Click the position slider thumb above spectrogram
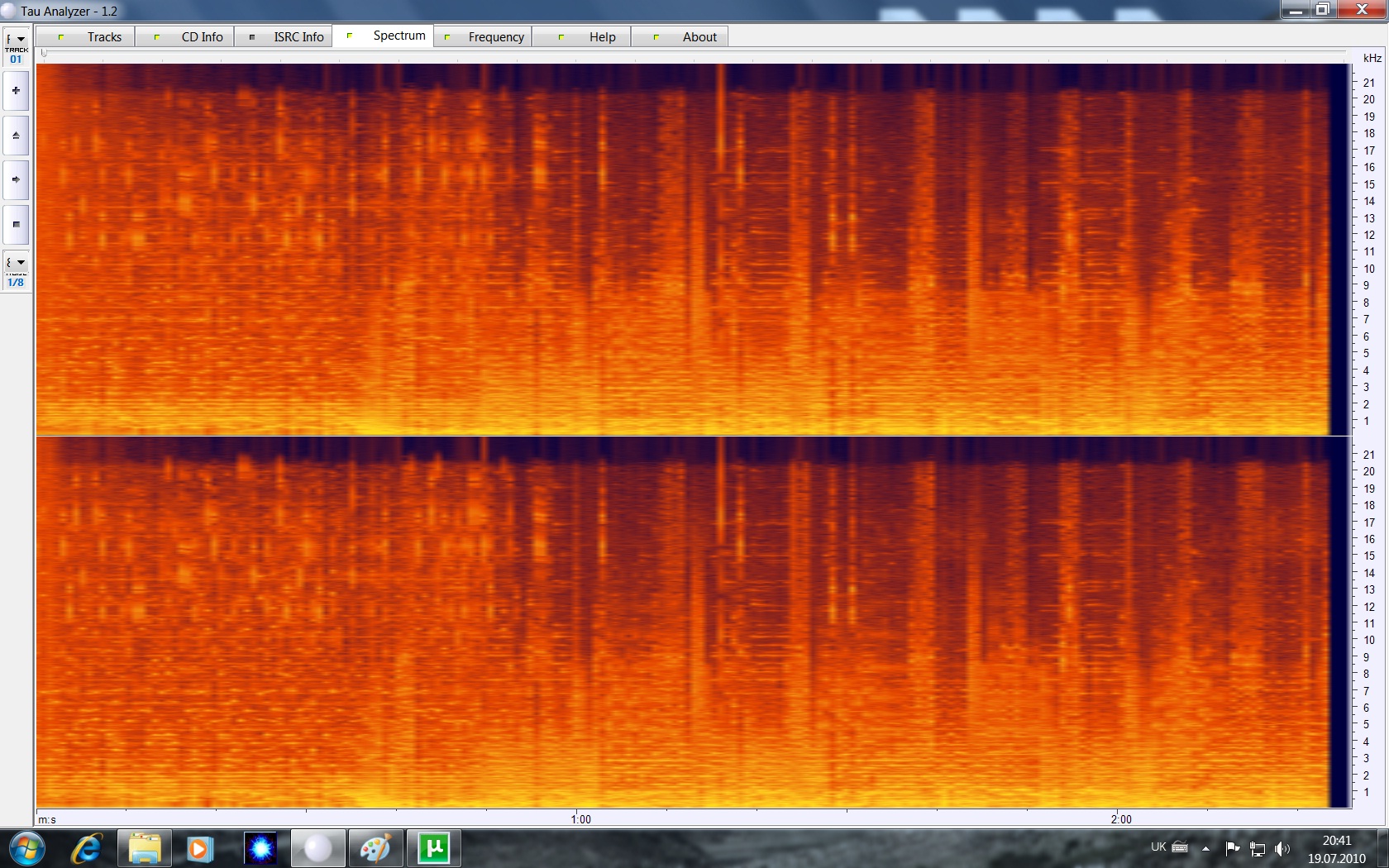Image resolution: width=1389 pixels, height=868 pixels. [44, 55]
